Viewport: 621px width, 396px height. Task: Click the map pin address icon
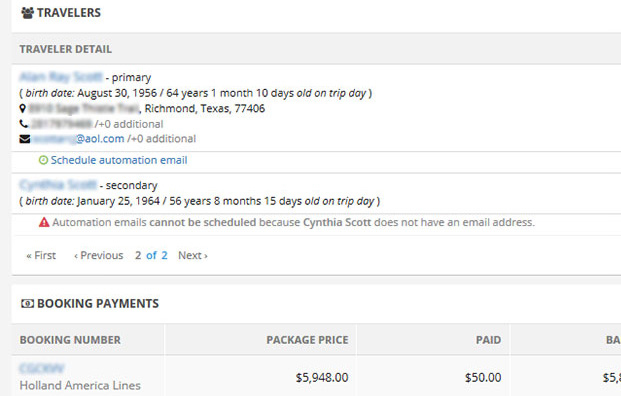[x=23, y=108]
